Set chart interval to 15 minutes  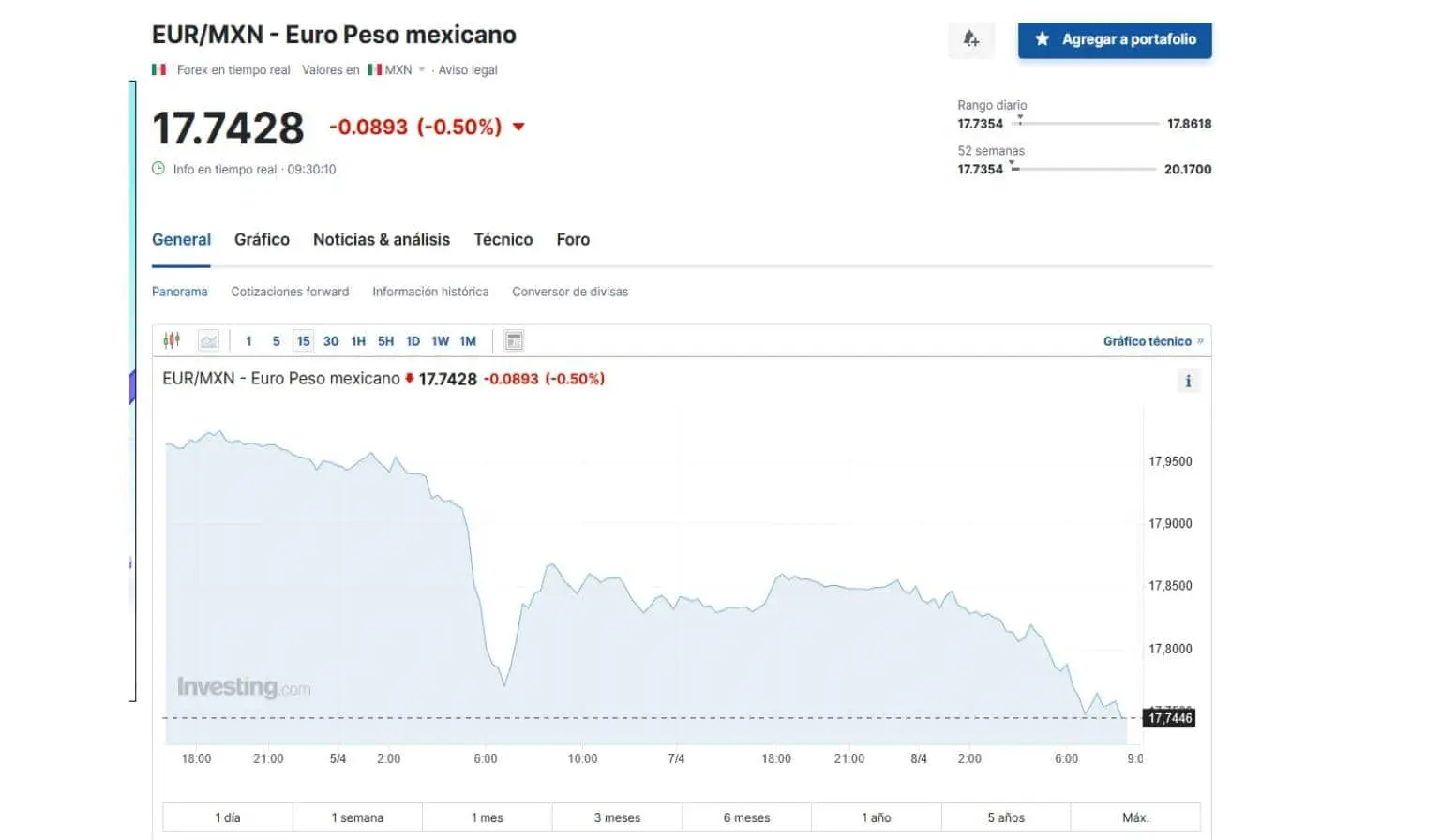click(x=303, y=341)
